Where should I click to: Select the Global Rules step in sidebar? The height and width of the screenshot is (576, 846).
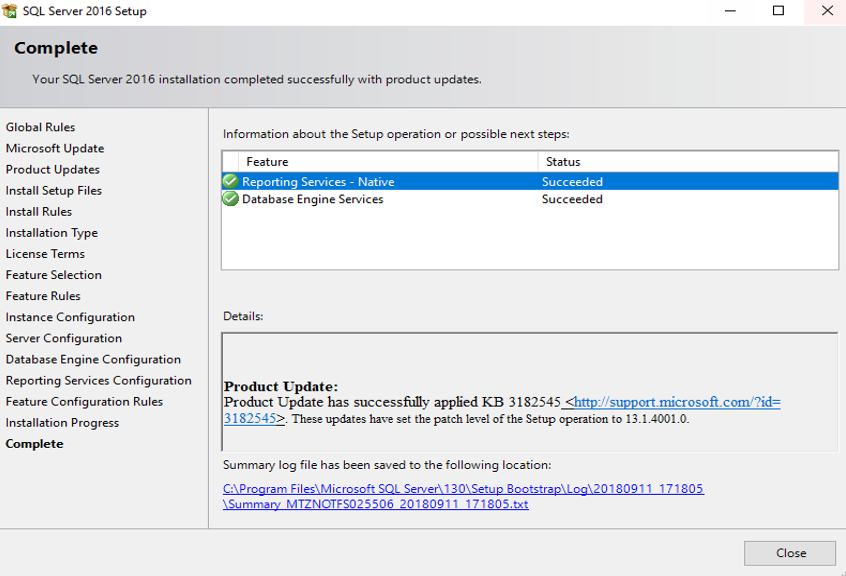(x=40, y=127)
